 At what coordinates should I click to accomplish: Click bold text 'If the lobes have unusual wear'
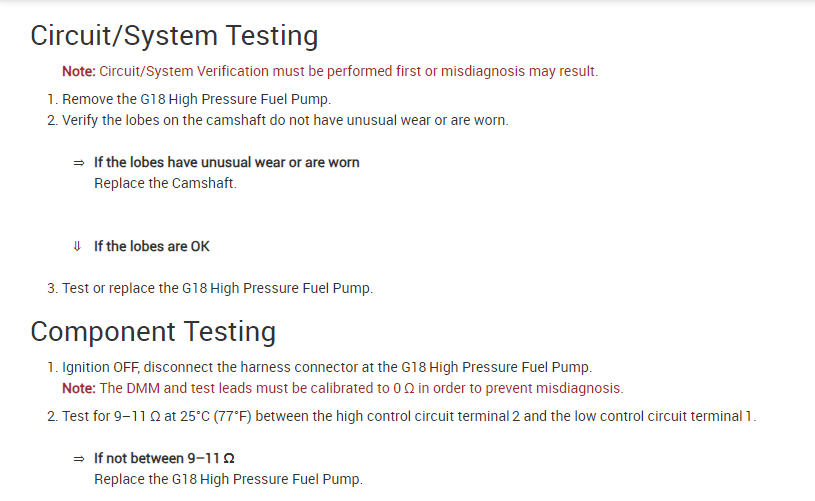227,162
